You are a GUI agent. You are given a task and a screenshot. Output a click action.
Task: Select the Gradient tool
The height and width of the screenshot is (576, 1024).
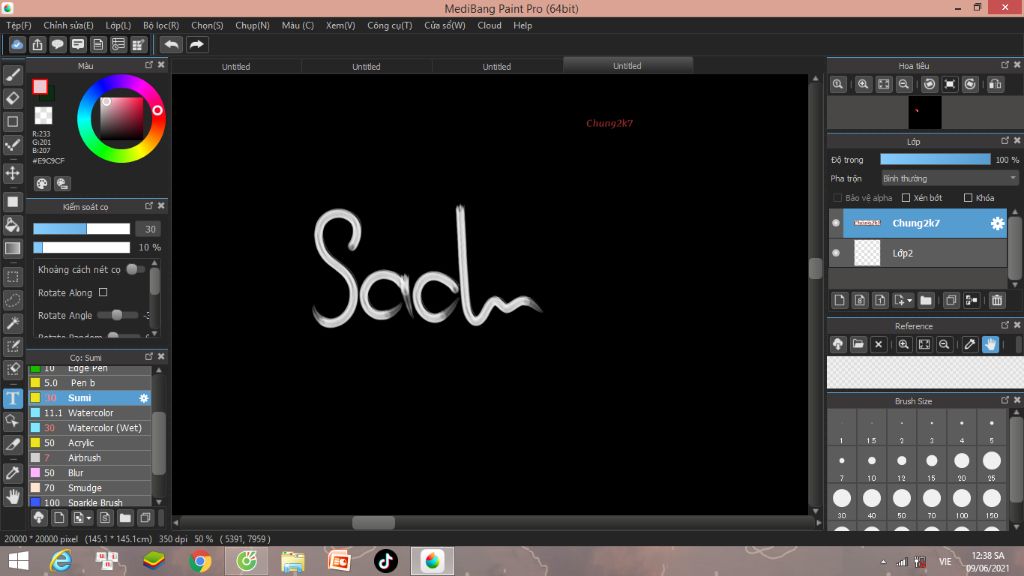click(12, 248)
